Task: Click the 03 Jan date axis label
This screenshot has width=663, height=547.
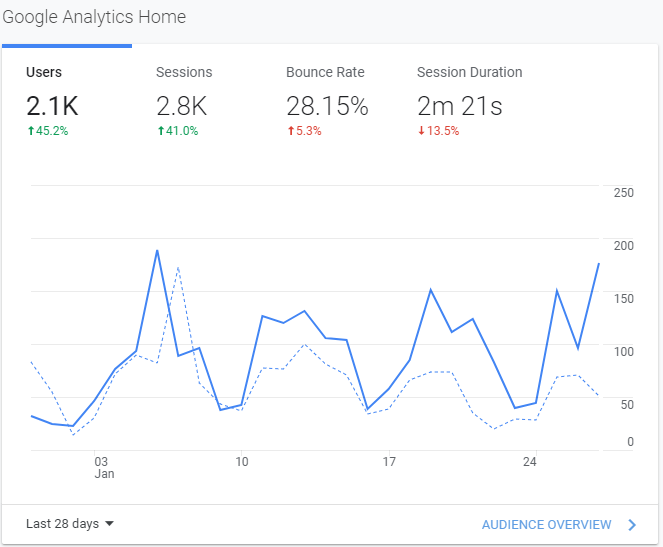Action: [104, 468]
